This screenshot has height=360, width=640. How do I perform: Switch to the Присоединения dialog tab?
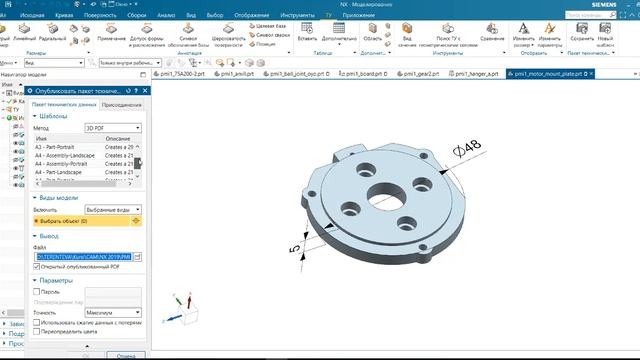122,105
